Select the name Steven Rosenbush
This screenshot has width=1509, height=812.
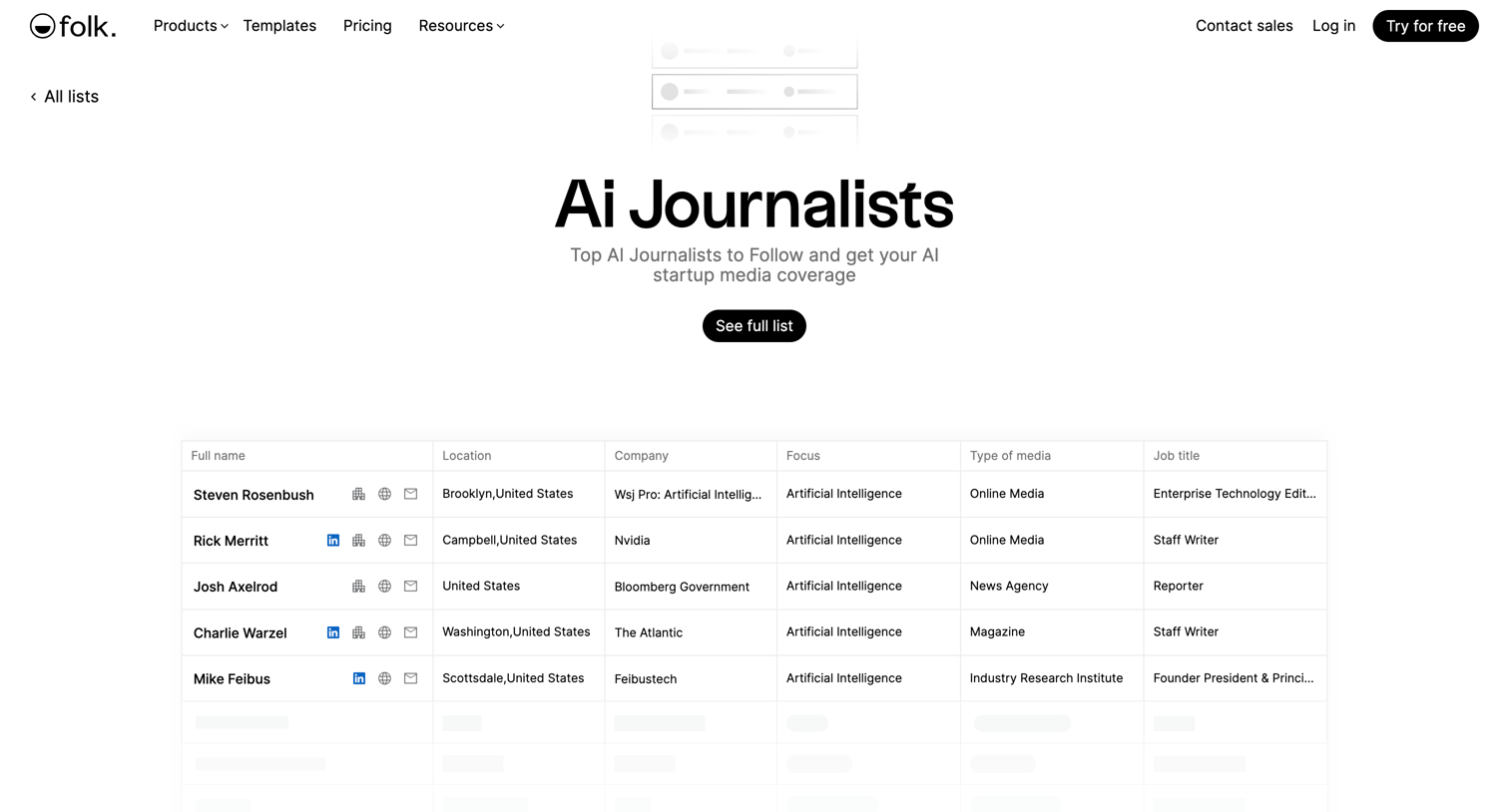click(253, 495)
